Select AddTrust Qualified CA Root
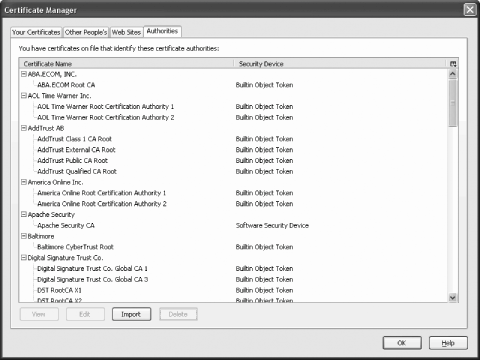The width and height of the screenshot is (481, 360). point(77,171)
